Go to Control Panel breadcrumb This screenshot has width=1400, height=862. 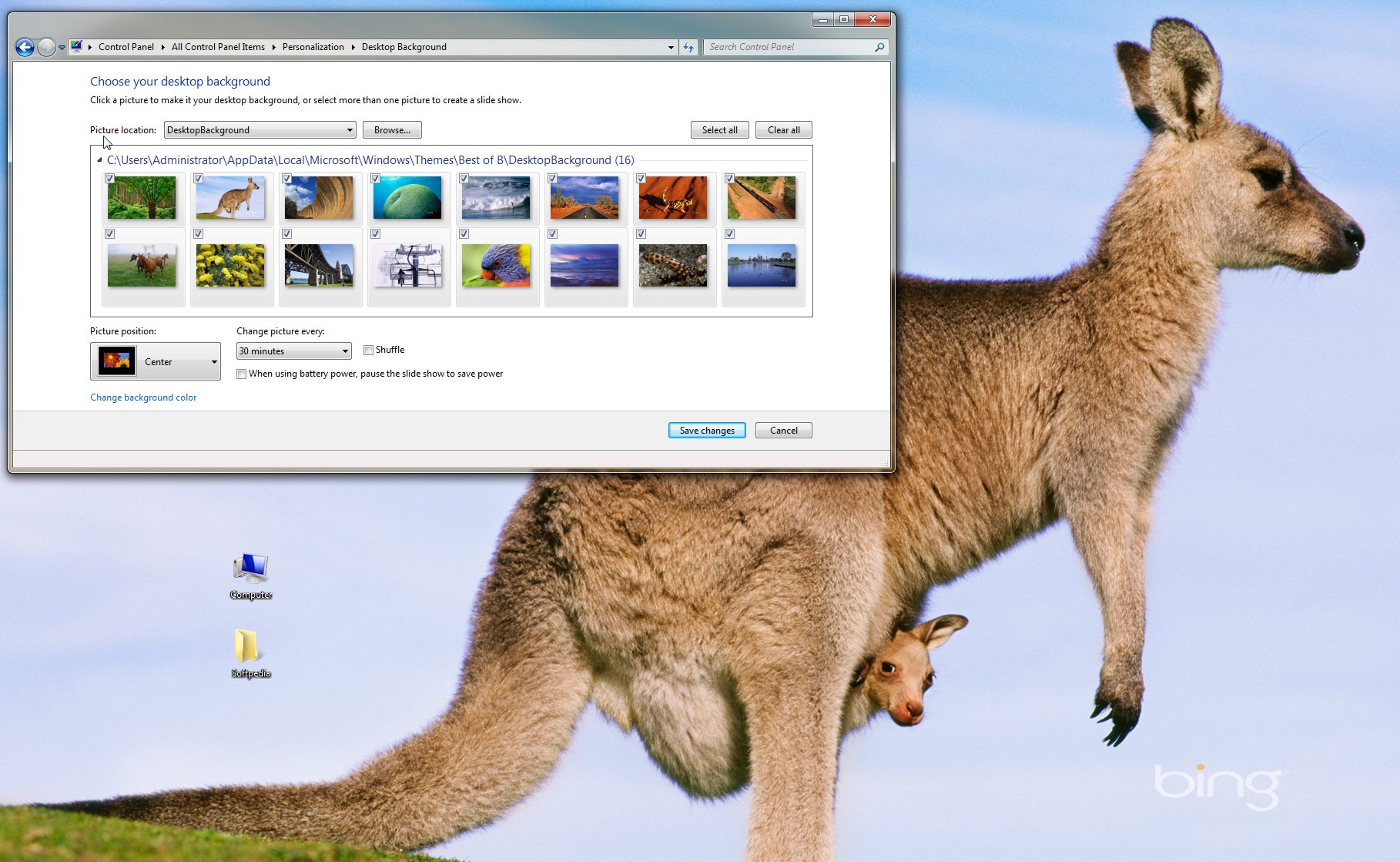pyautogui.click(x=126, y=47)
